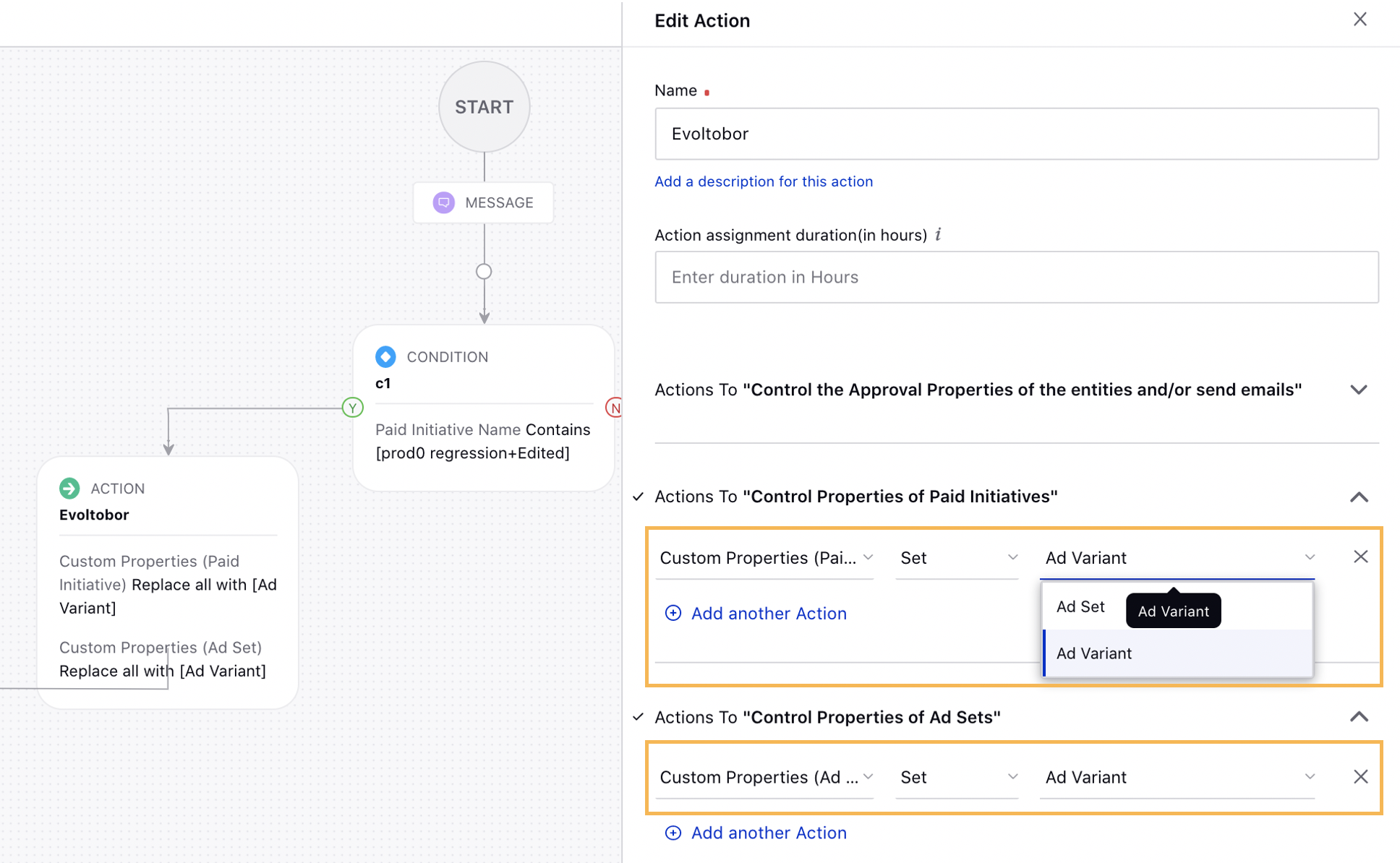Select Ad Set from the dropdown menu
The image size is (1400, 863).
tap(1080, 605)
